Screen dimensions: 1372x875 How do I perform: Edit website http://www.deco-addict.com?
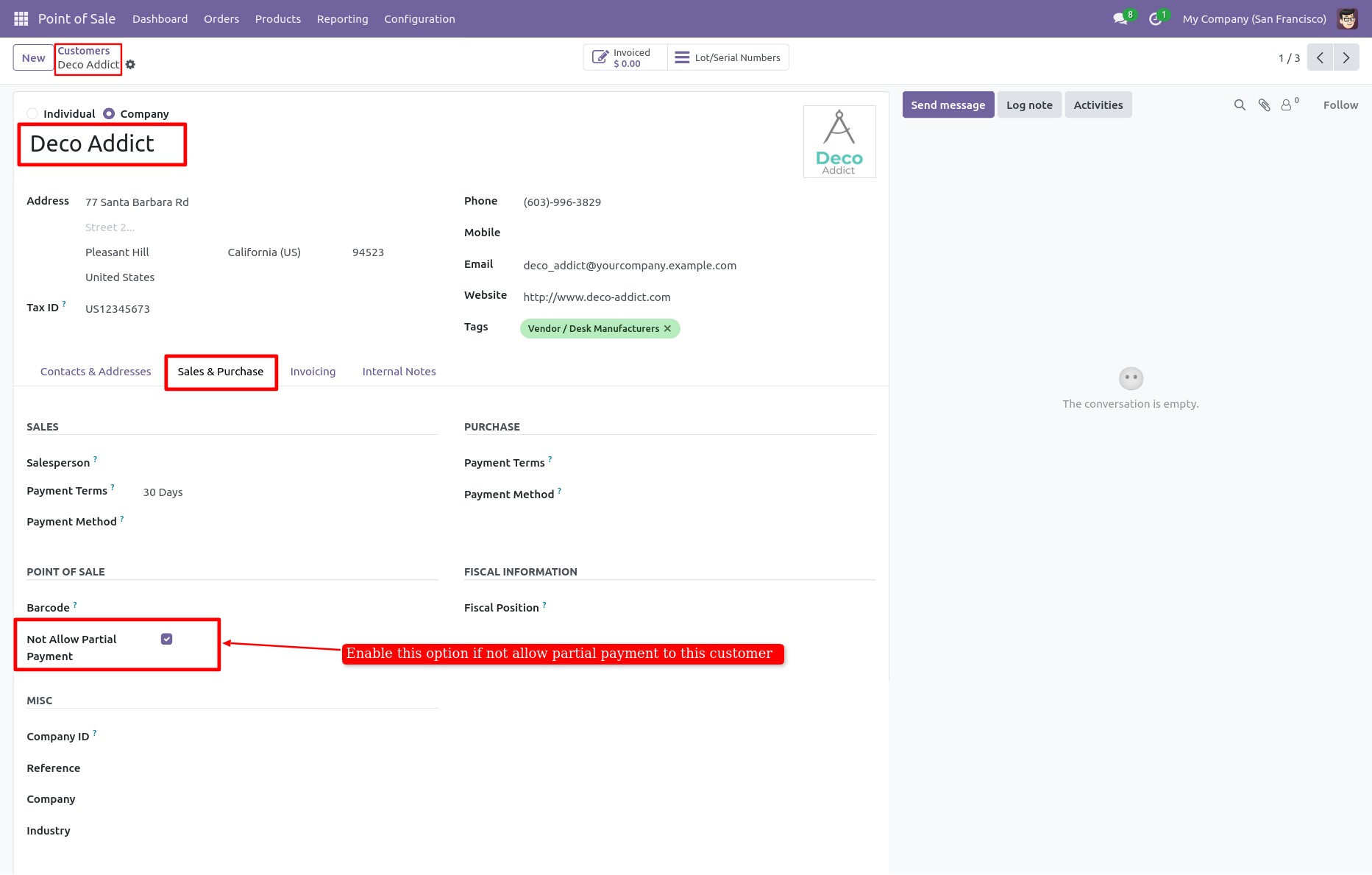[x=699, y=297]
